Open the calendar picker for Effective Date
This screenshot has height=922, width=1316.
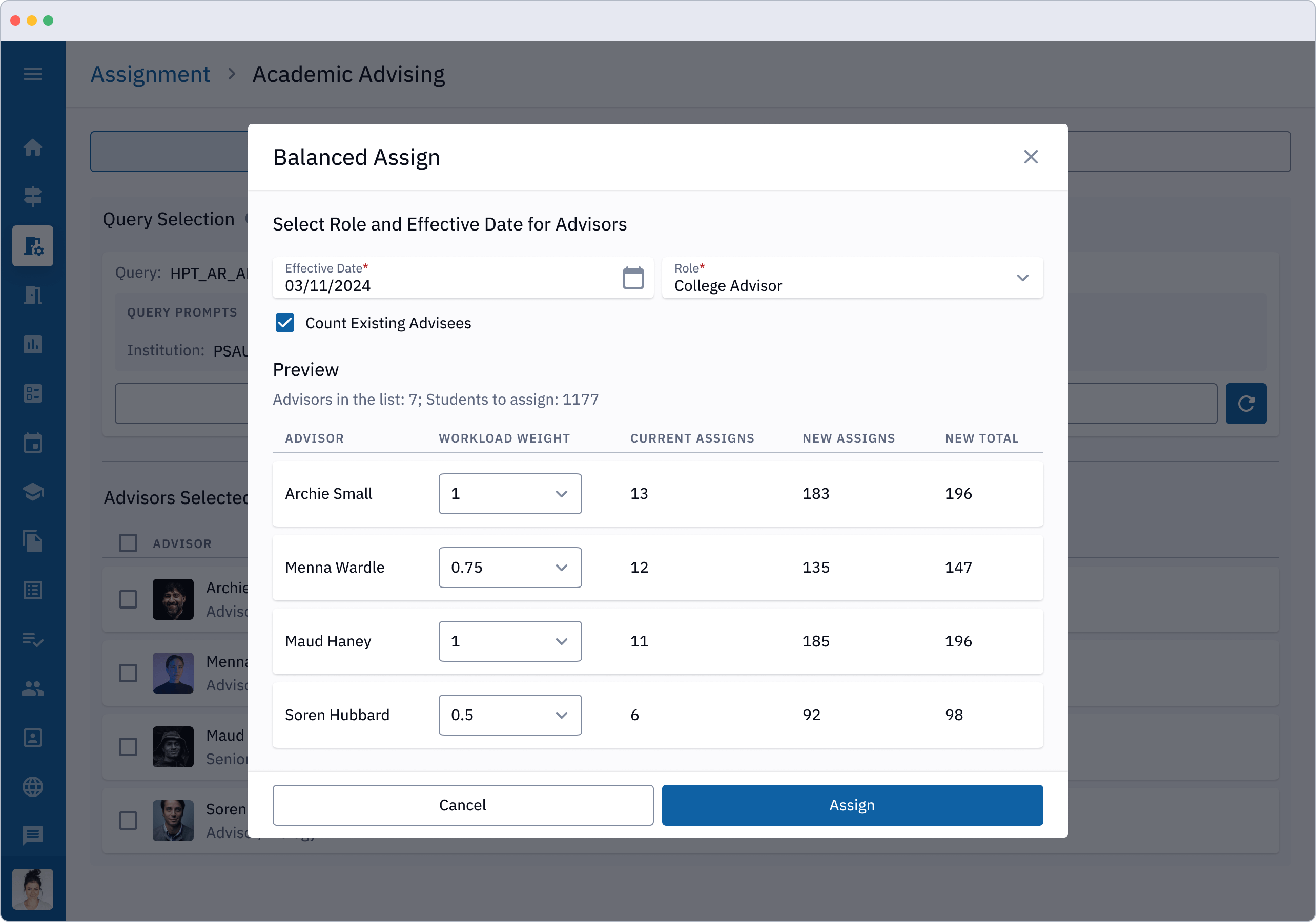point(633,278)
